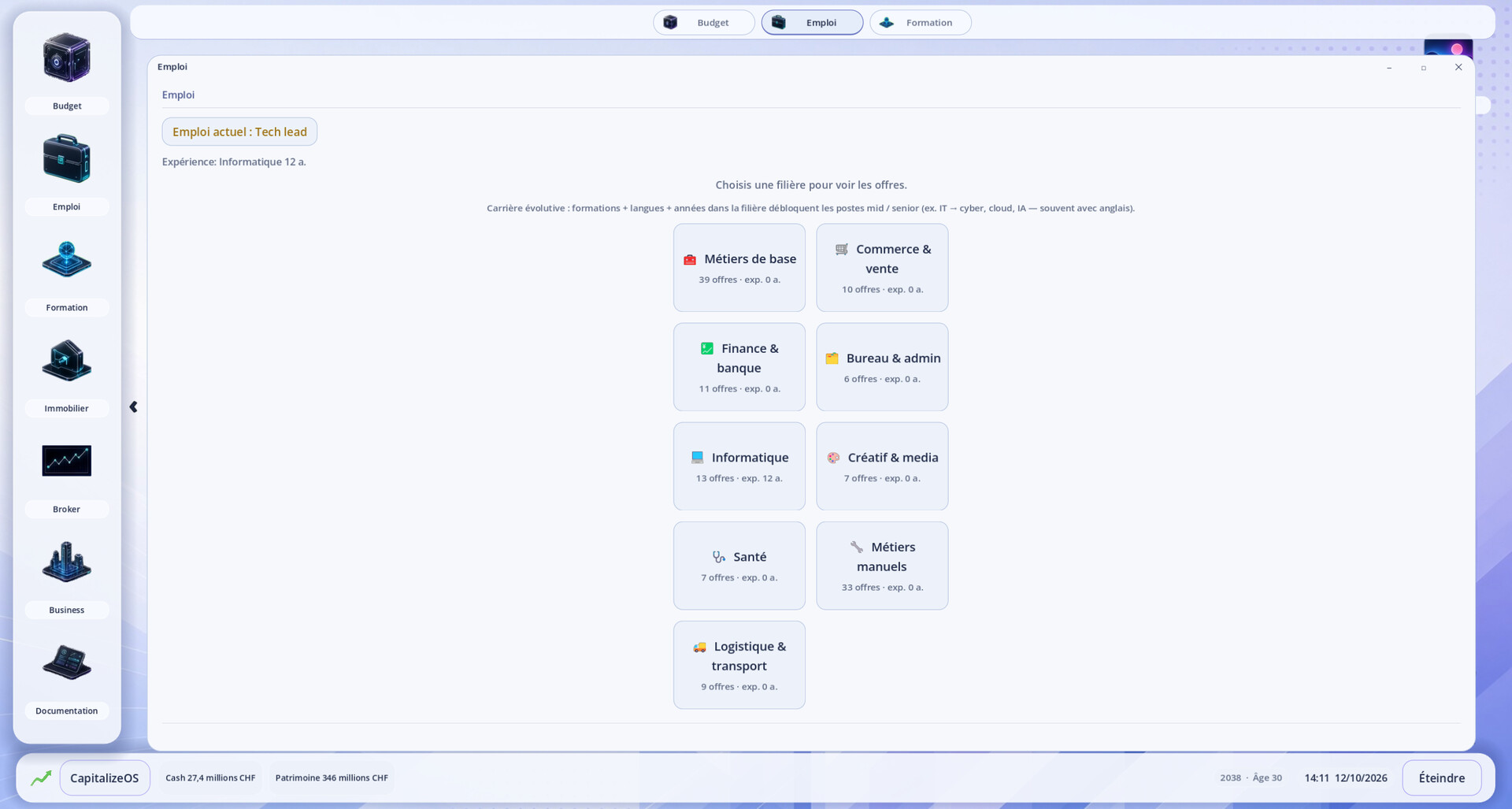Image resolution: width=1512 pixels, height=809 pixels.
Task: Click the 'Cash 27,4 millions CHF' indicator
Action: click(x=210, y=778)
